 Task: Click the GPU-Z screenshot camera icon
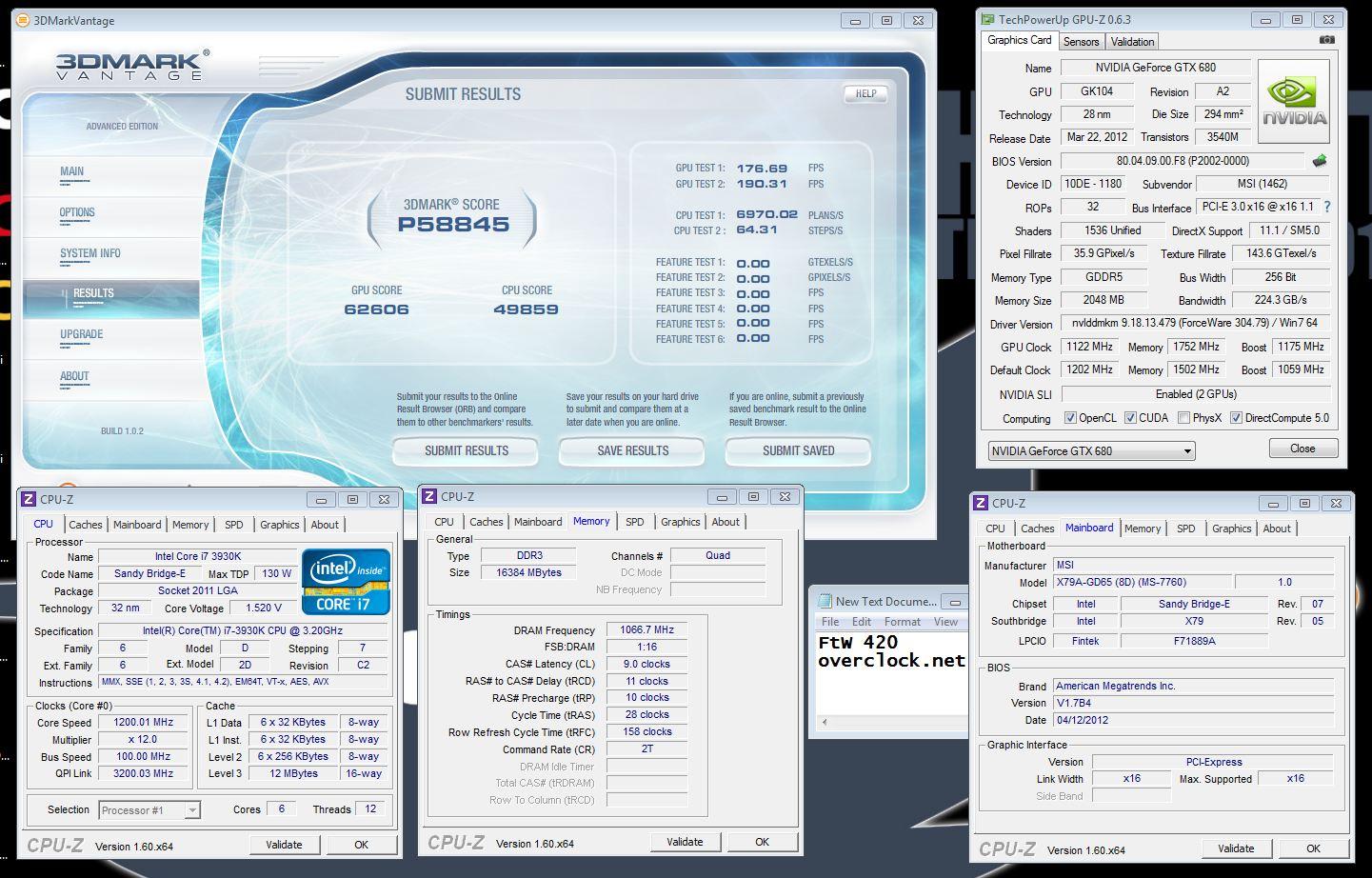(1327, 40)
